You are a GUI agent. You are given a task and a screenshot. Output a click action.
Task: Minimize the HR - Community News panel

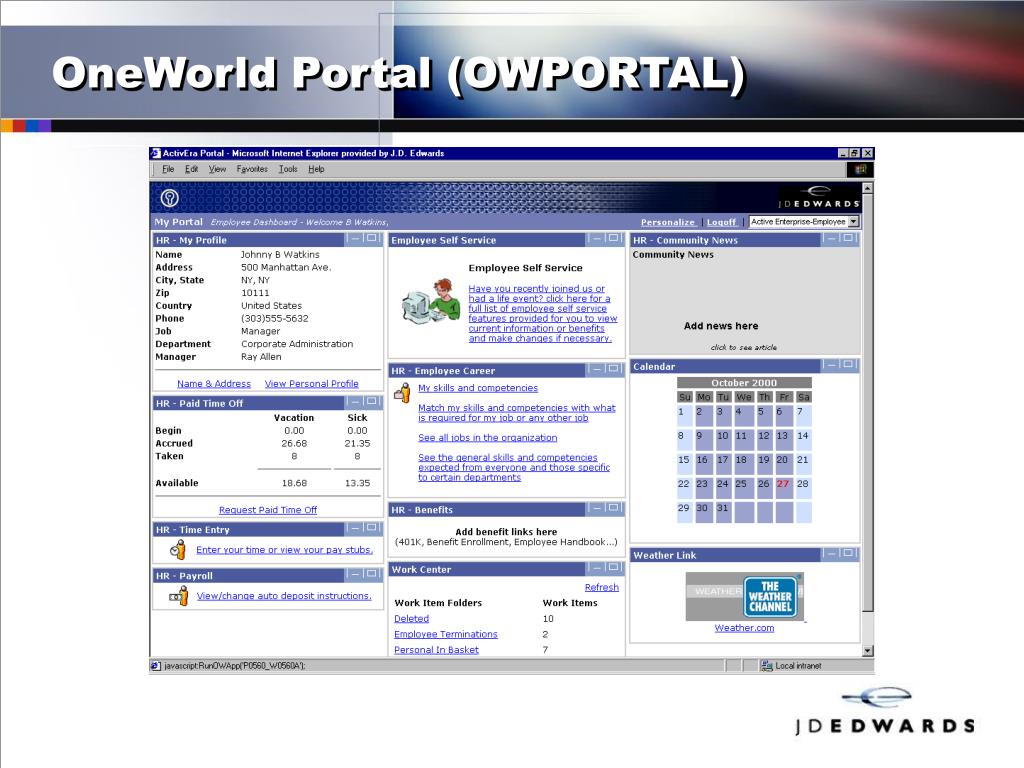point(831,239)
